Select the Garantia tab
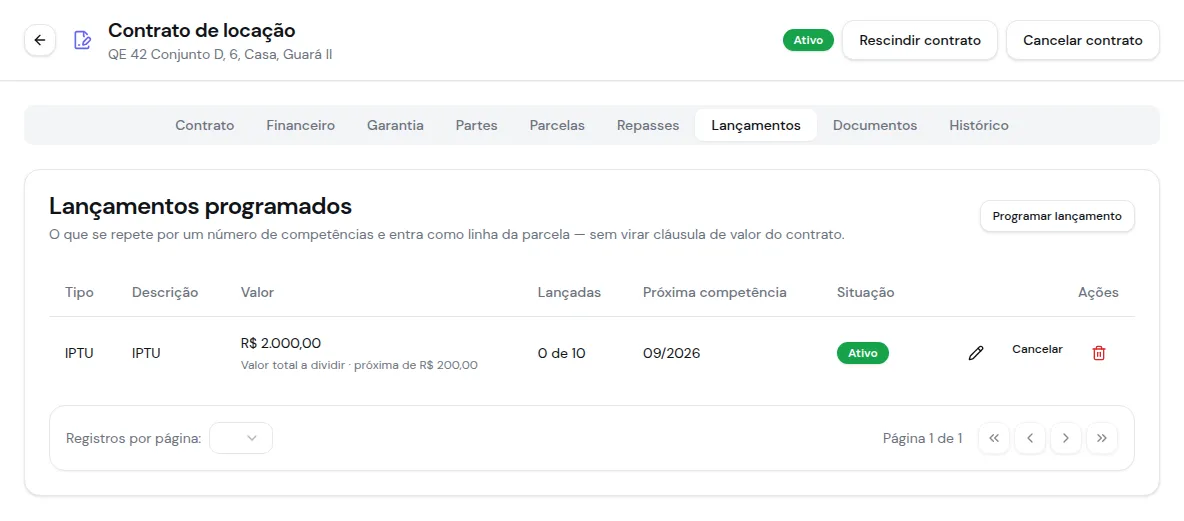Image resolution: width=1184 pixels, height=521 pixels. 395,125
